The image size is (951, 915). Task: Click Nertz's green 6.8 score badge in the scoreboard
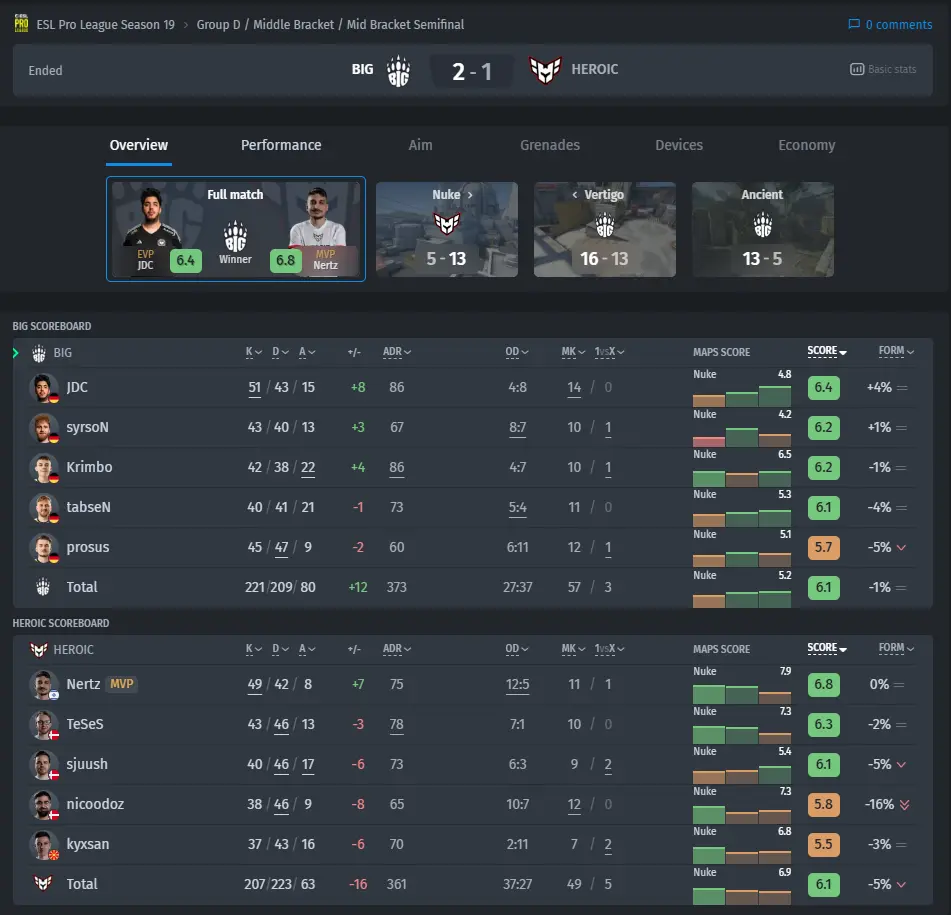pyautogui.click(x=824, y=685)
